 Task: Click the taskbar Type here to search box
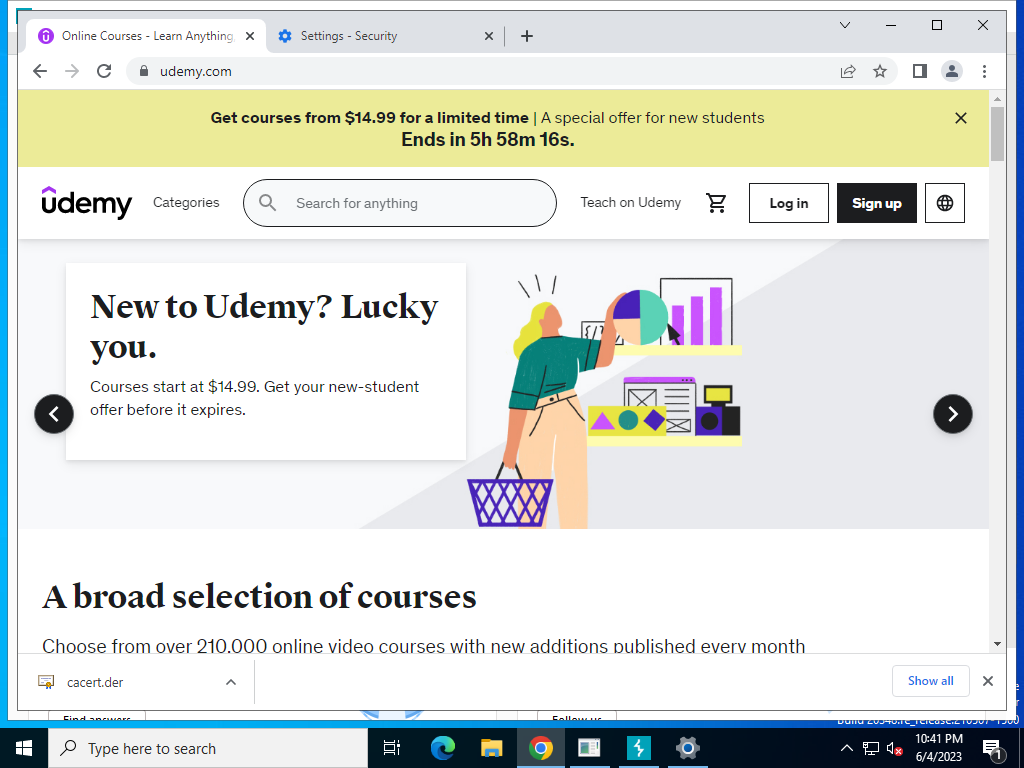[208, 748]
